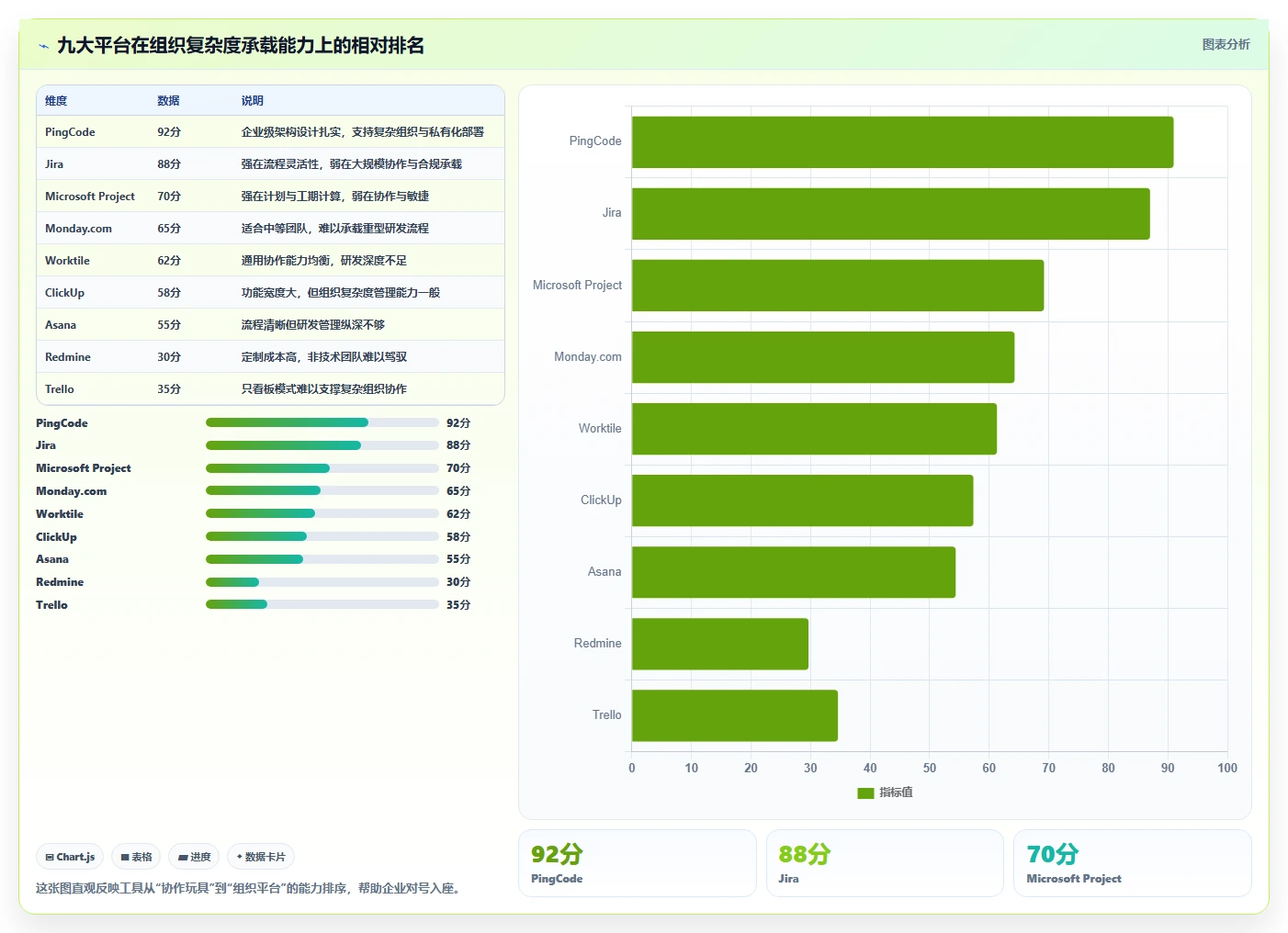Viewport: 1288px width, 933px height.
Task: Click the x-axis tick label 50
Action: (x=930, y=769)
